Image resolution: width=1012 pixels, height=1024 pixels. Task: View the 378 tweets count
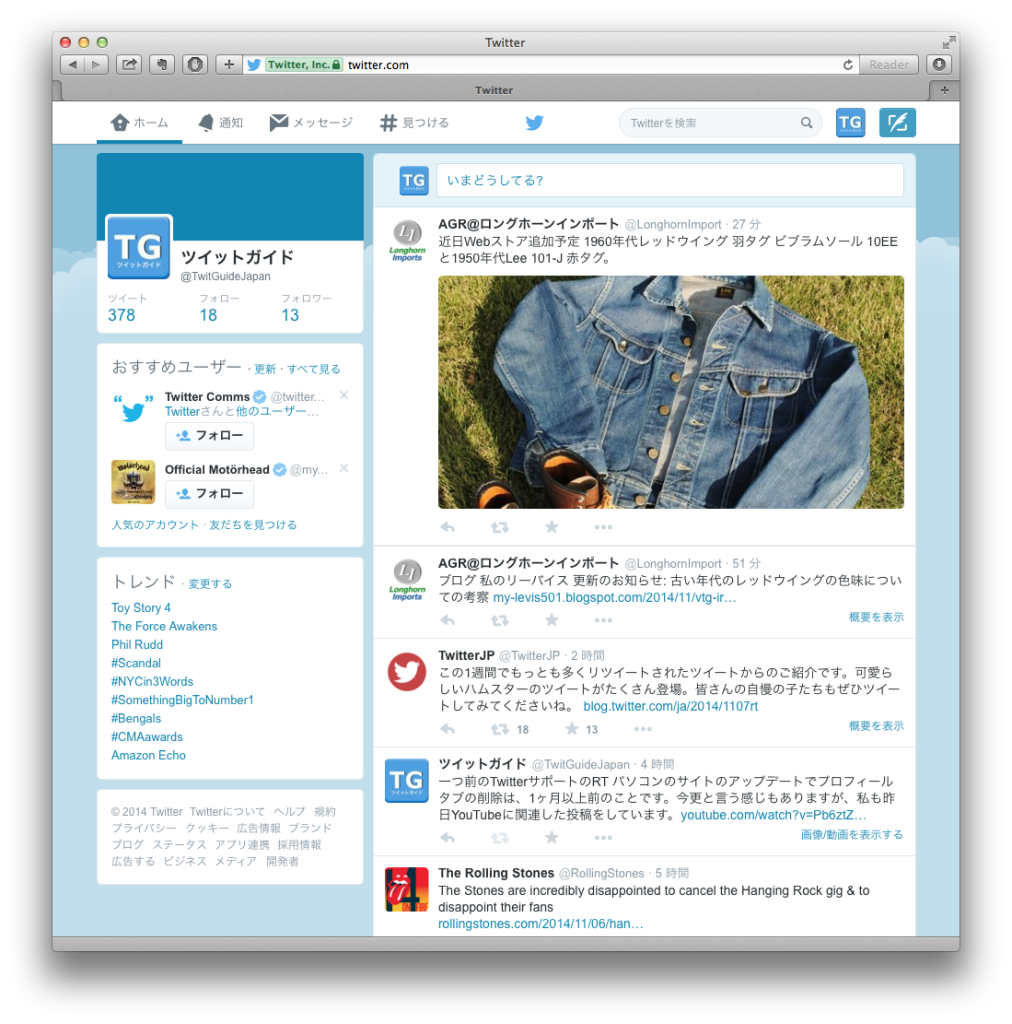pyautogui.click(x=121, y=315)
